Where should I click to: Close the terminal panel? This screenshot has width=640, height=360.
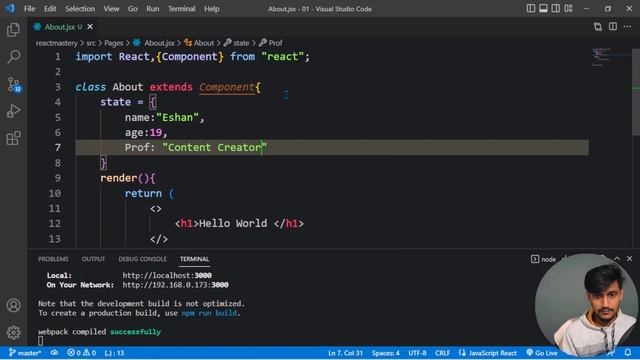click(629, 259)
